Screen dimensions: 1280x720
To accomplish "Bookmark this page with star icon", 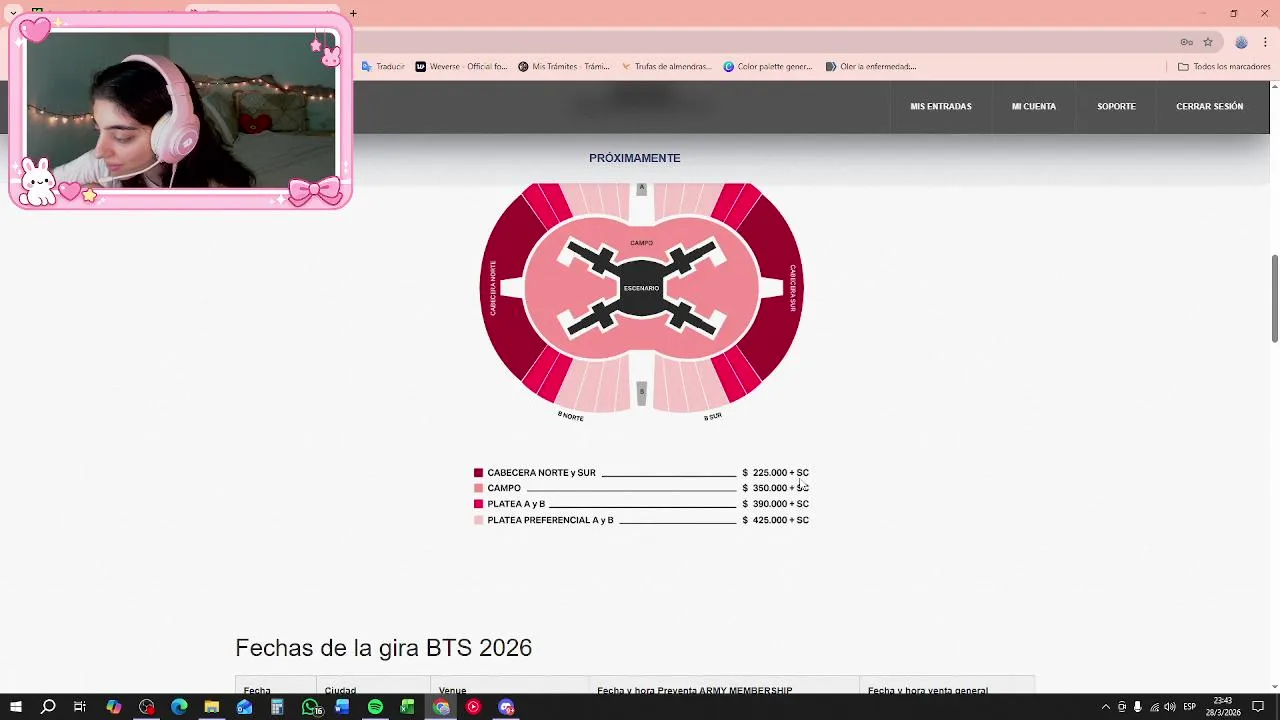I will pos(1208,42).
